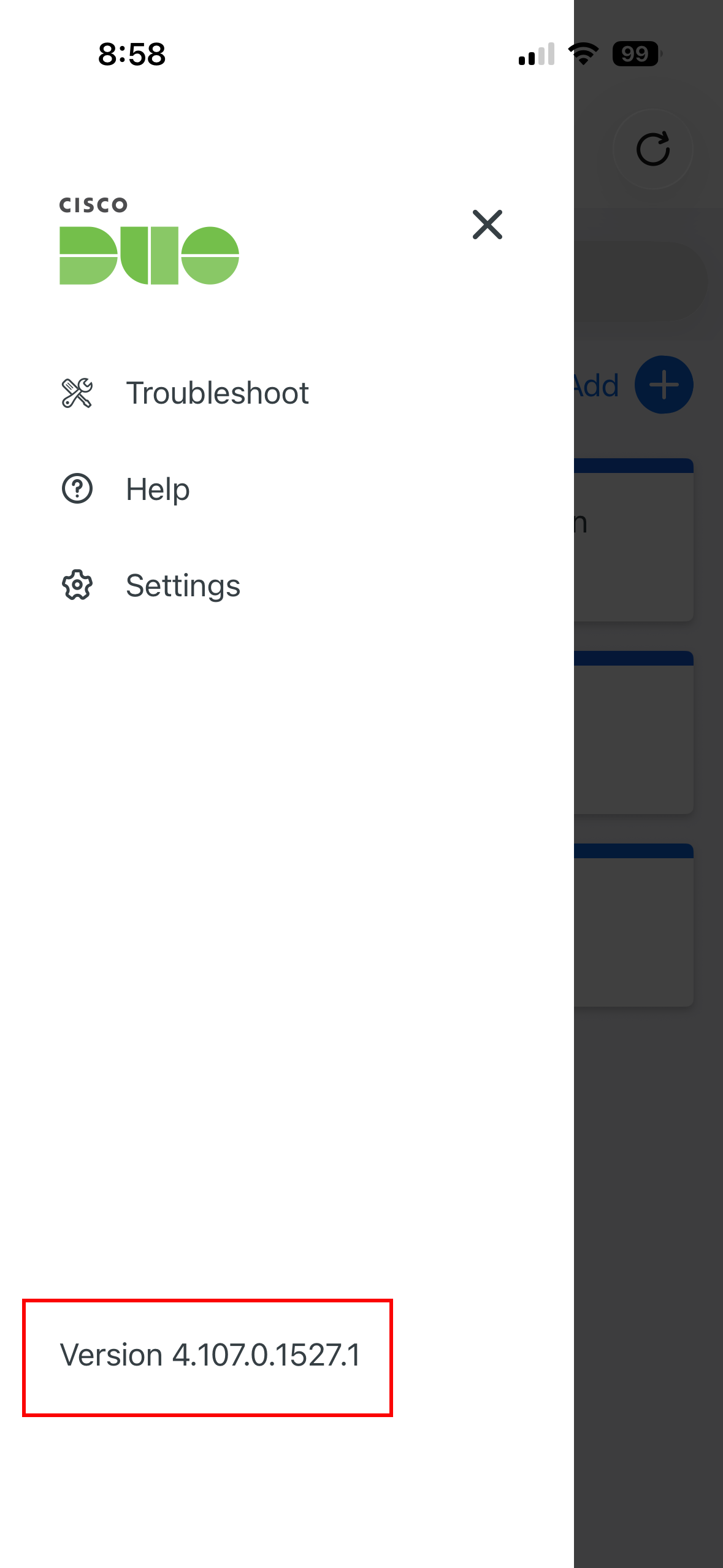Click the Help question mark icon
This screenshot has height=1568, width=723.
tap(77, 489)
